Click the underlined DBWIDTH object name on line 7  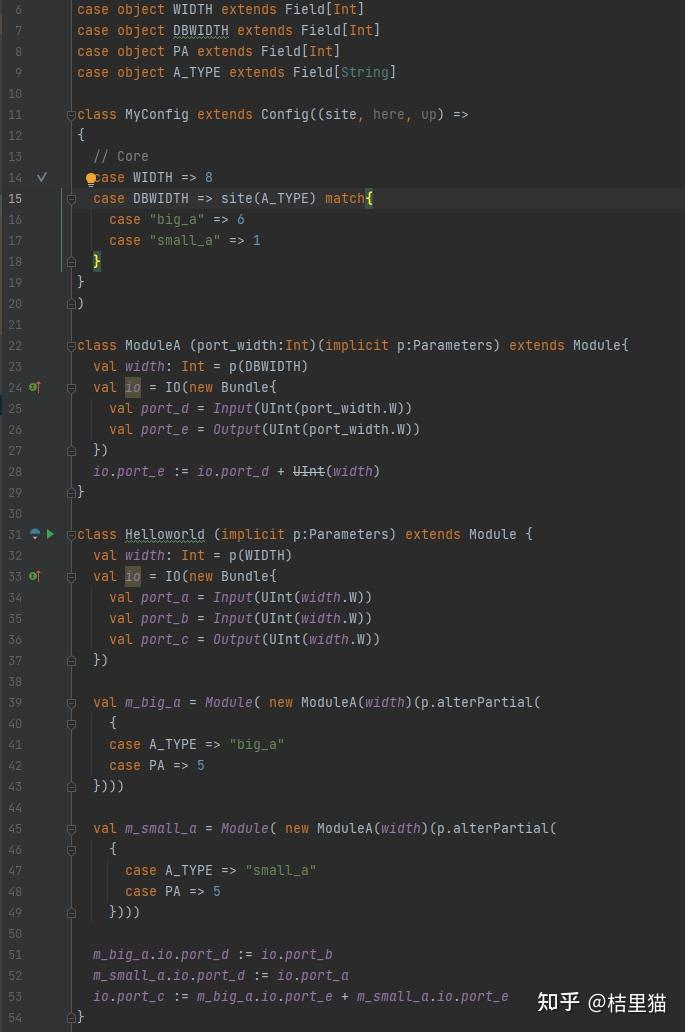pos(201,30)
